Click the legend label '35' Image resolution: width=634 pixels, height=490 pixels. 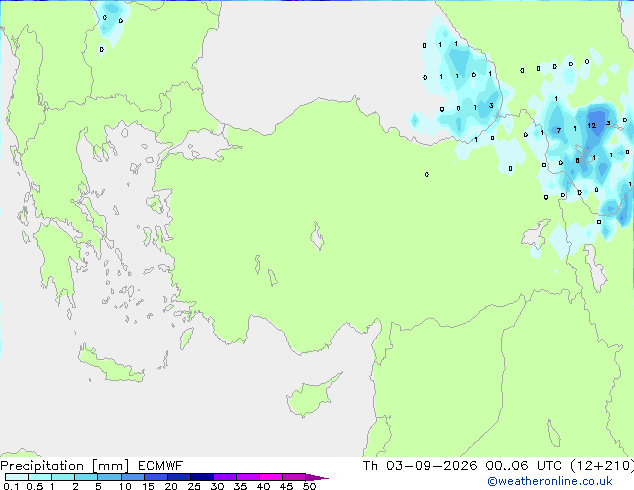coord(240,486)
